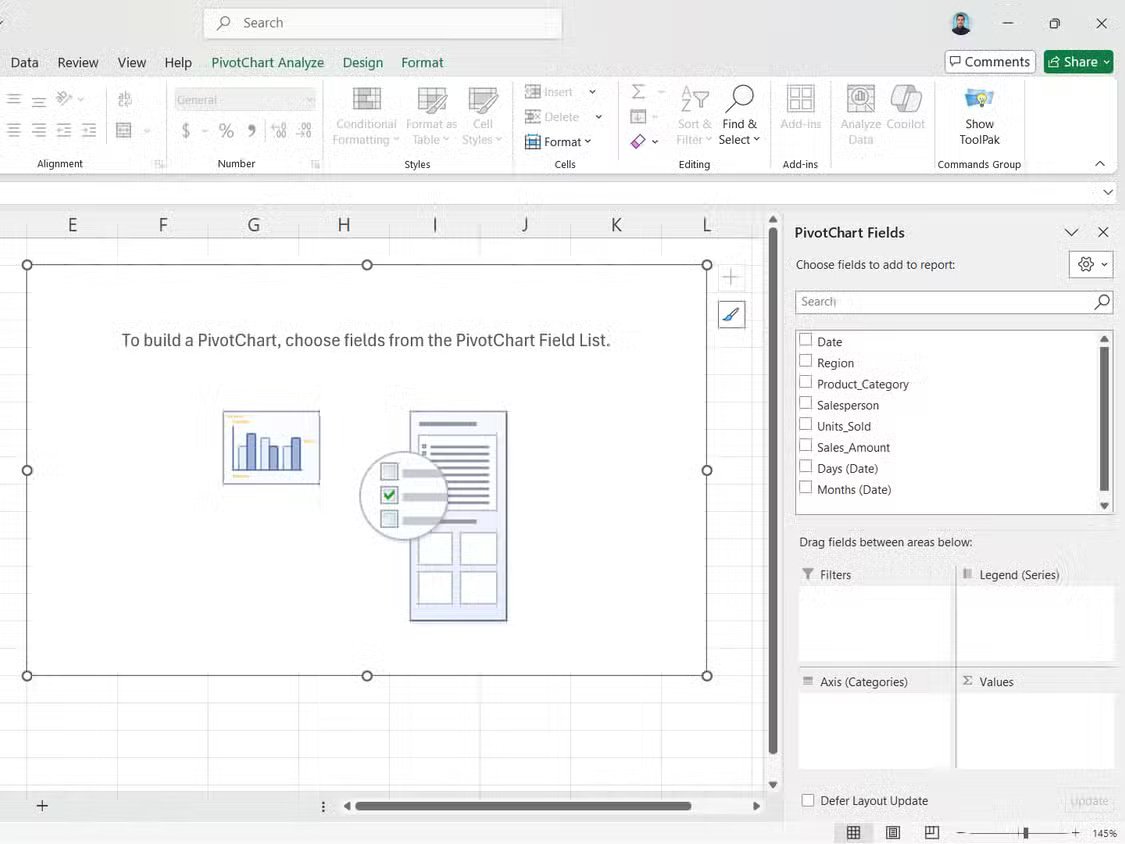Open the Format dropdown in Cells group

coord(561,141)
